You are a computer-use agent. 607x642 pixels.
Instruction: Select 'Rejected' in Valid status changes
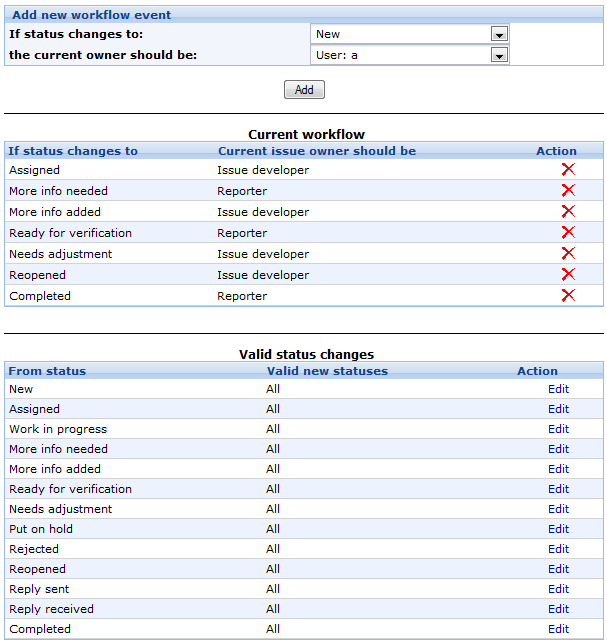point(34,549)
